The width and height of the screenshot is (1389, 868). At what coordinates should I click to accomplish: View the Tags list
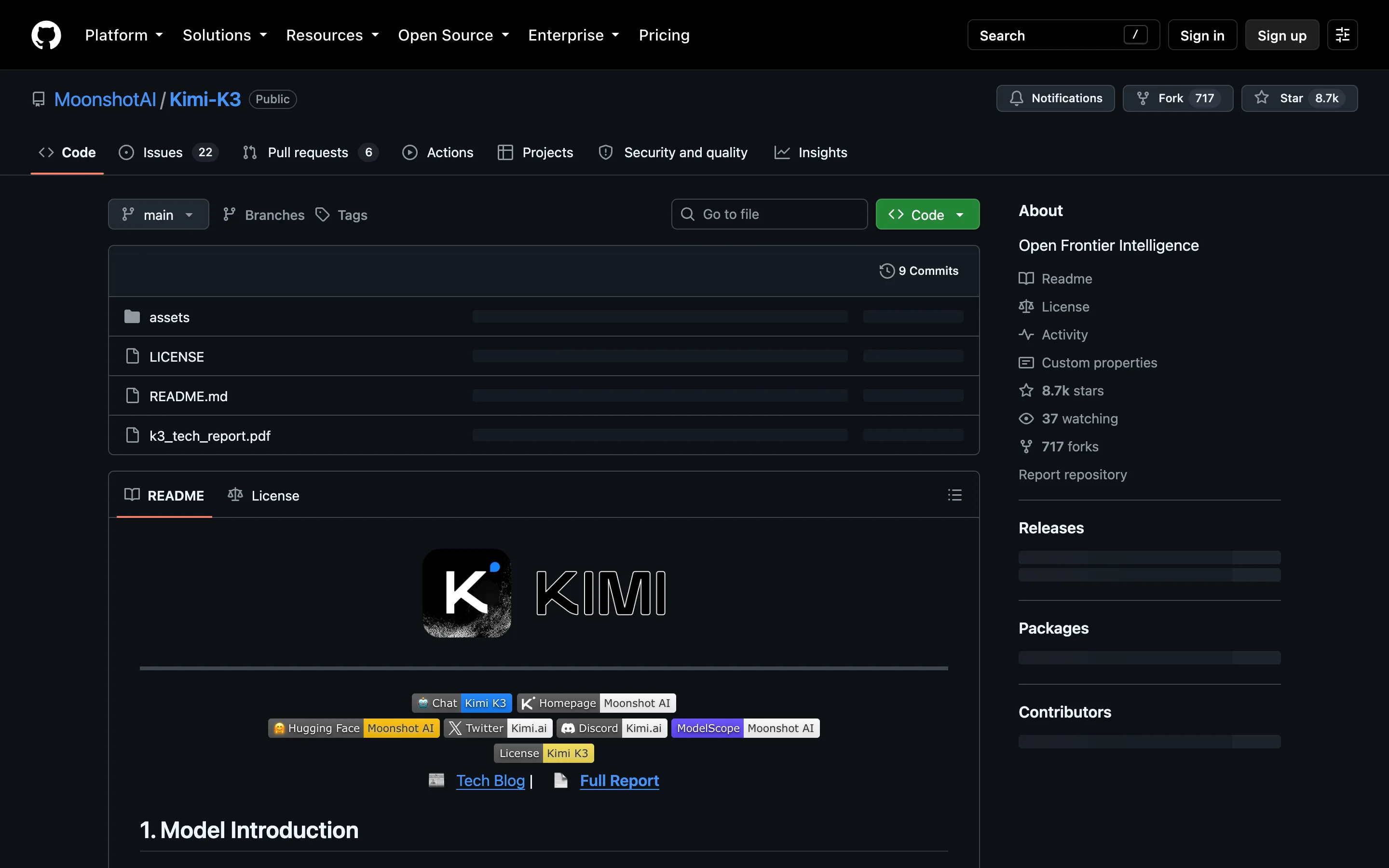341,214
